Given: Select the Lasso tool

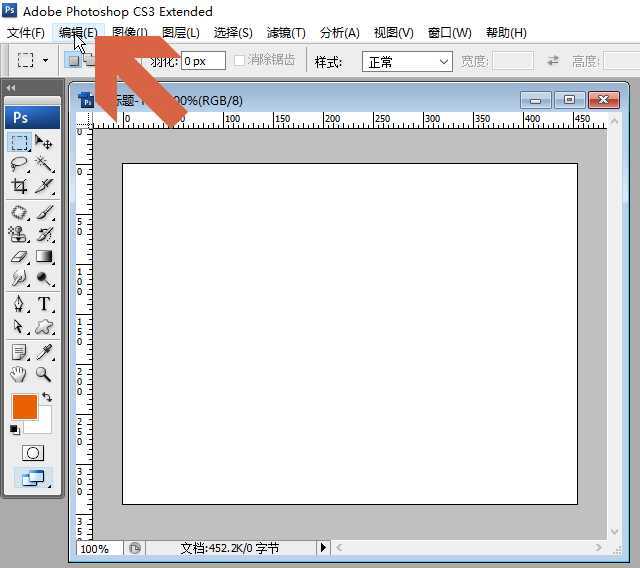Looking at the screenshot, I should click(20, 164).
